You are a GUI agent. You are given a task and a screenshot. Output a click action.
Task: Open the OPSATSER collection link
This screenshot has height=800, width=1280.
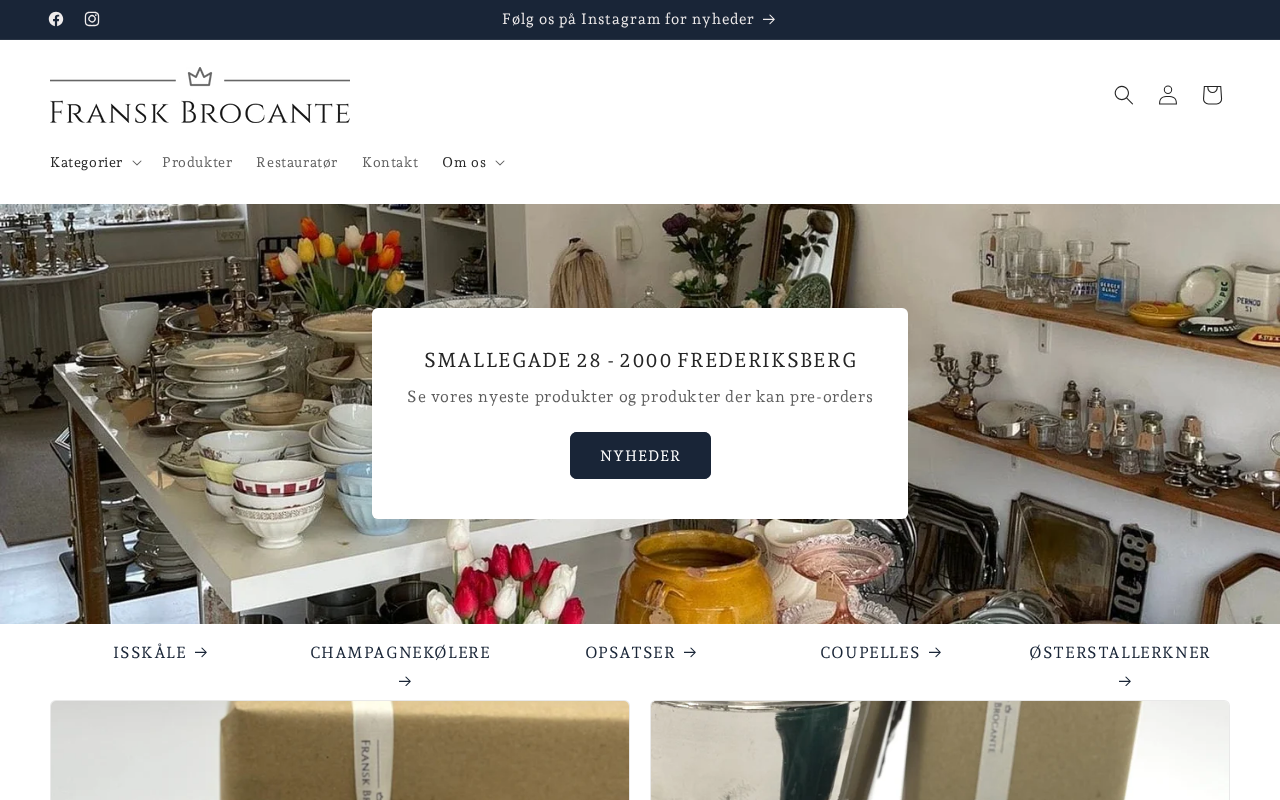point(640,653)
